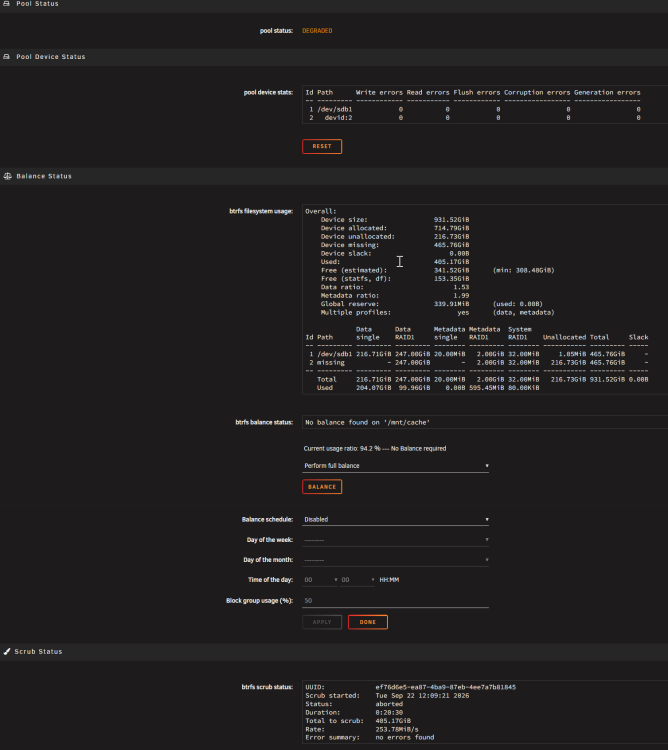668x750 pixels.
Task: Click the scrub Status: aborted line
Action: point(354,705)
